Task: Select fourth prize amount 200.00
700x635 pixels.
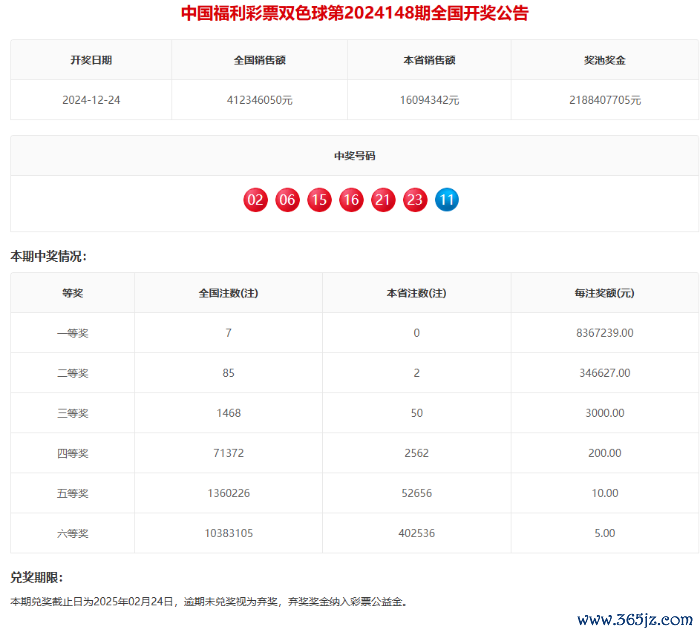Action: [604, 453]
